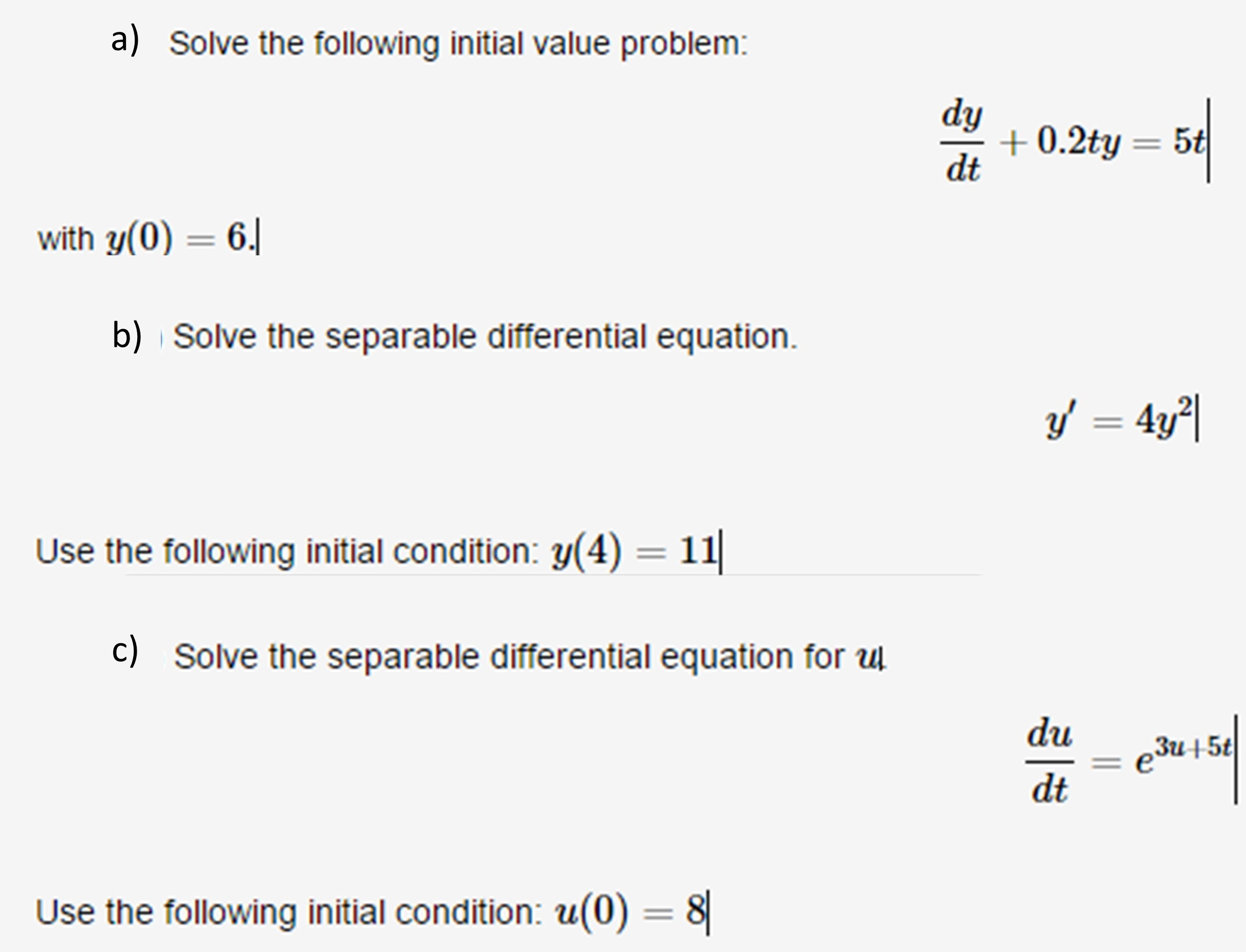Click the "c)" problem label
The image size is (1246, 952).
point(125,650)
